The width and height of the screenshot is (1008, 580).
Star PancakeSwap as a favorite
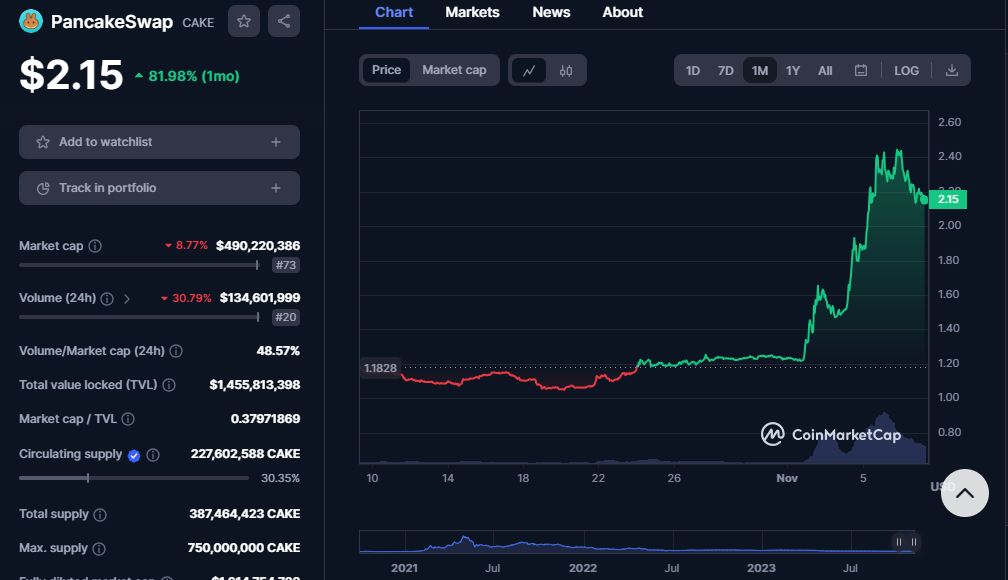[244, 21]
